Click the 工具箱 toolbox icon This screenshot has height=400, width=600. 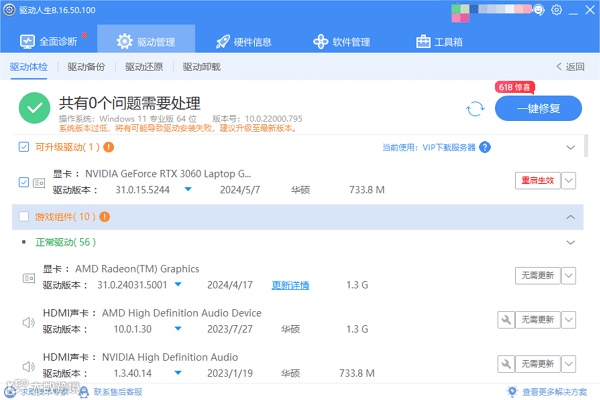click(x=423, y=41)
